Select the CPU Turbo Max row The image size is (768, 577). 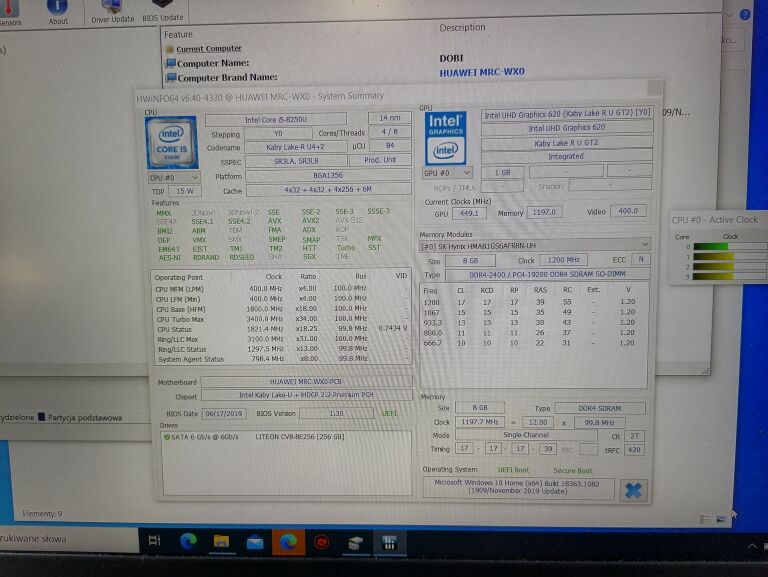coord(281,319)
